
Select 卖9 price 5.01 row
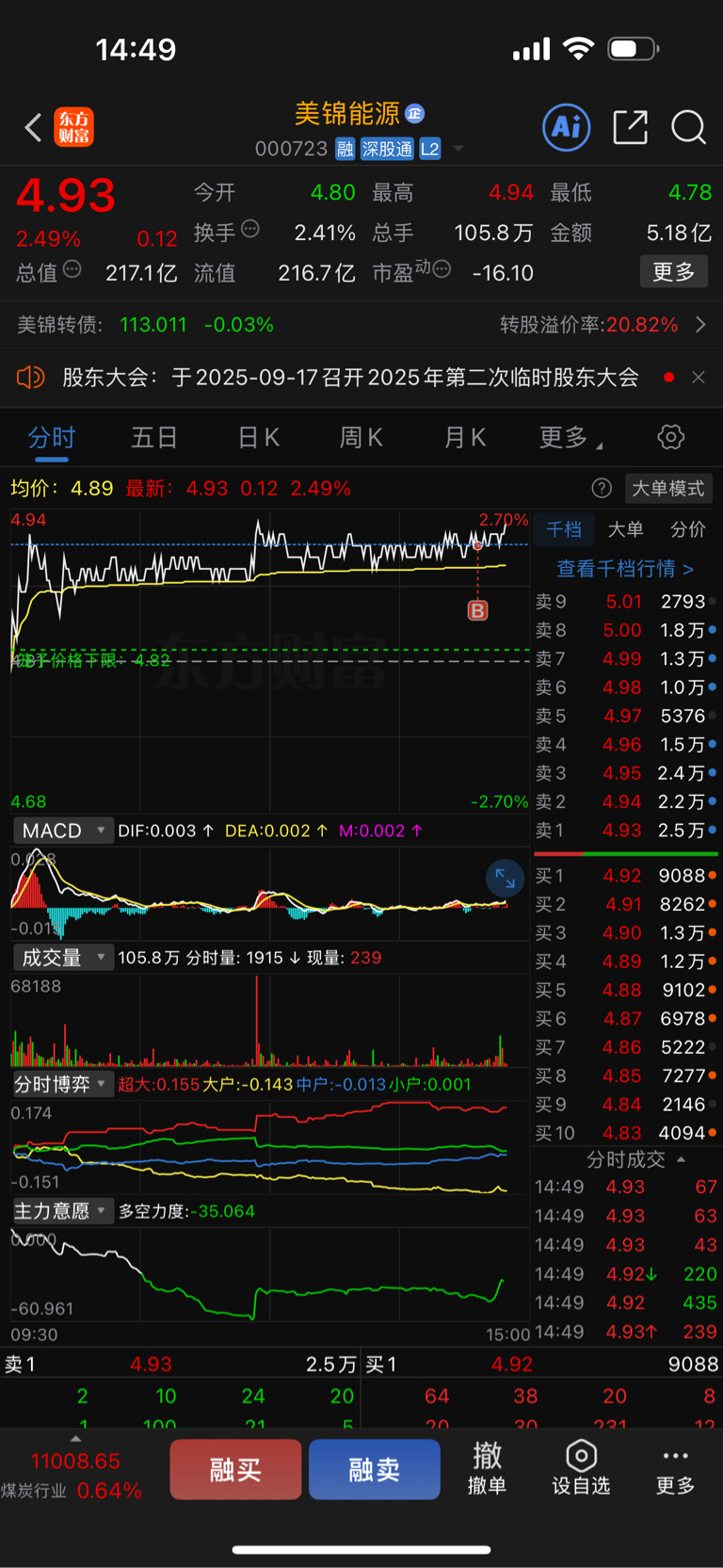point(626,601)
